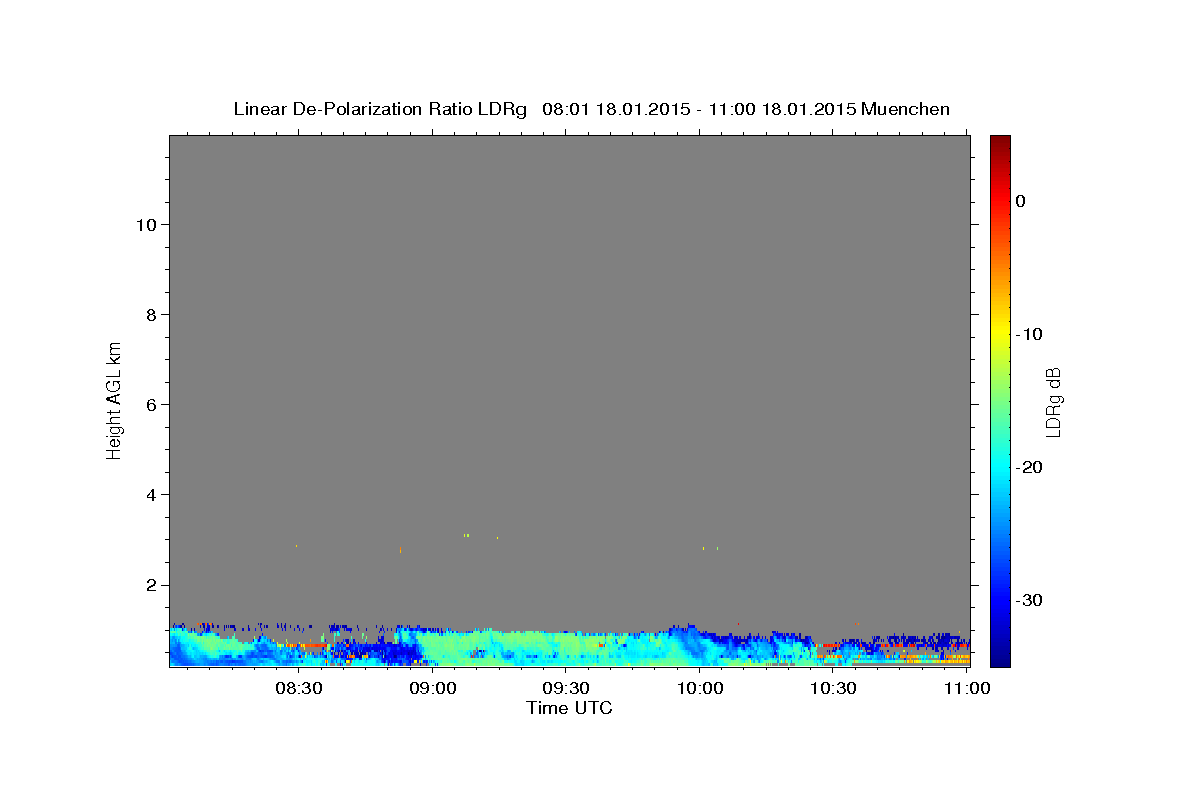Click the 'Time UTC' axis label
The width and height of the screenshot is (1200, 800).
(569, 708)
